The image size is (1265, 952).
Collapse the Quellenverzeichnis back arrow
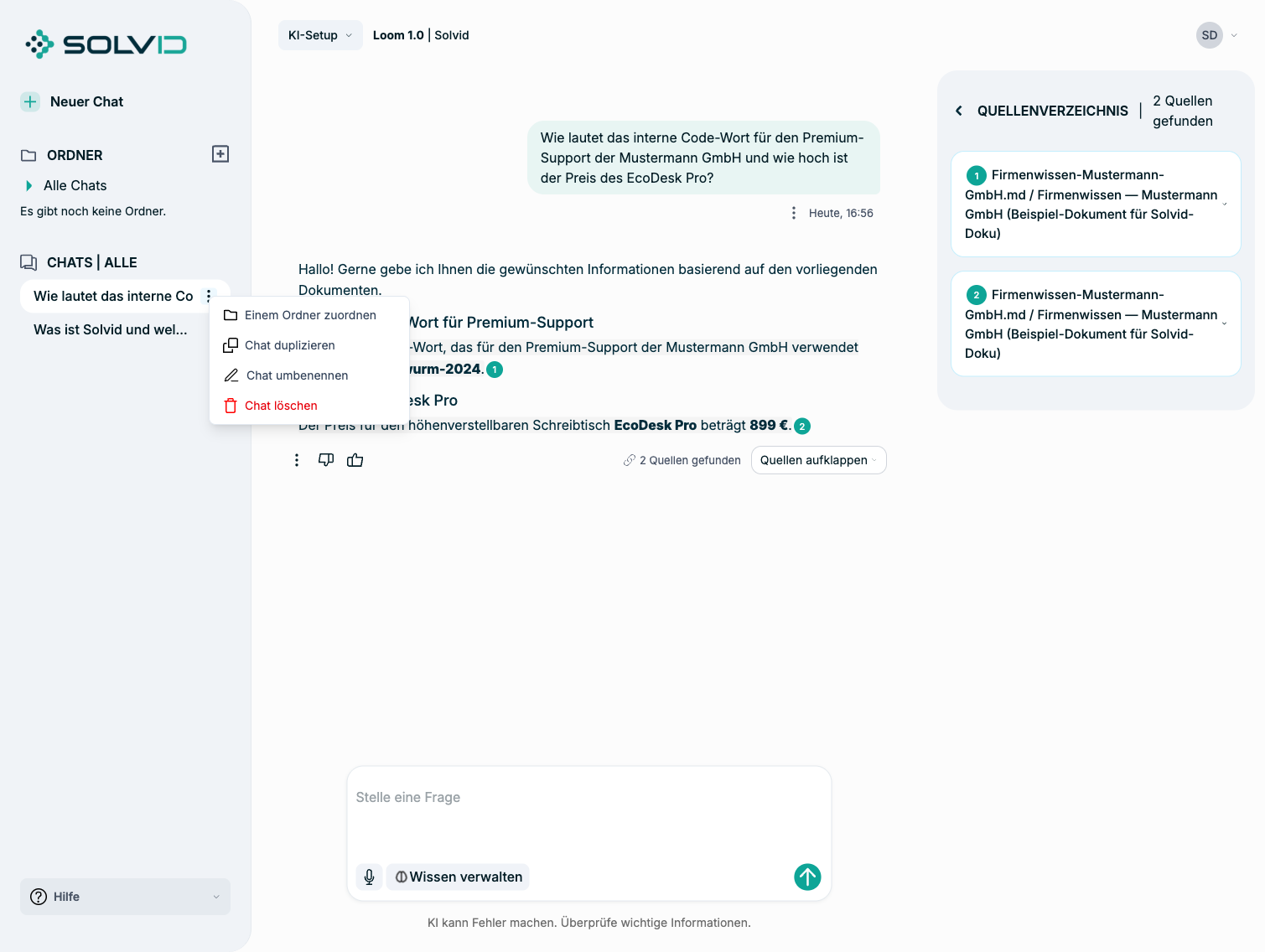(x=959, y=111)
